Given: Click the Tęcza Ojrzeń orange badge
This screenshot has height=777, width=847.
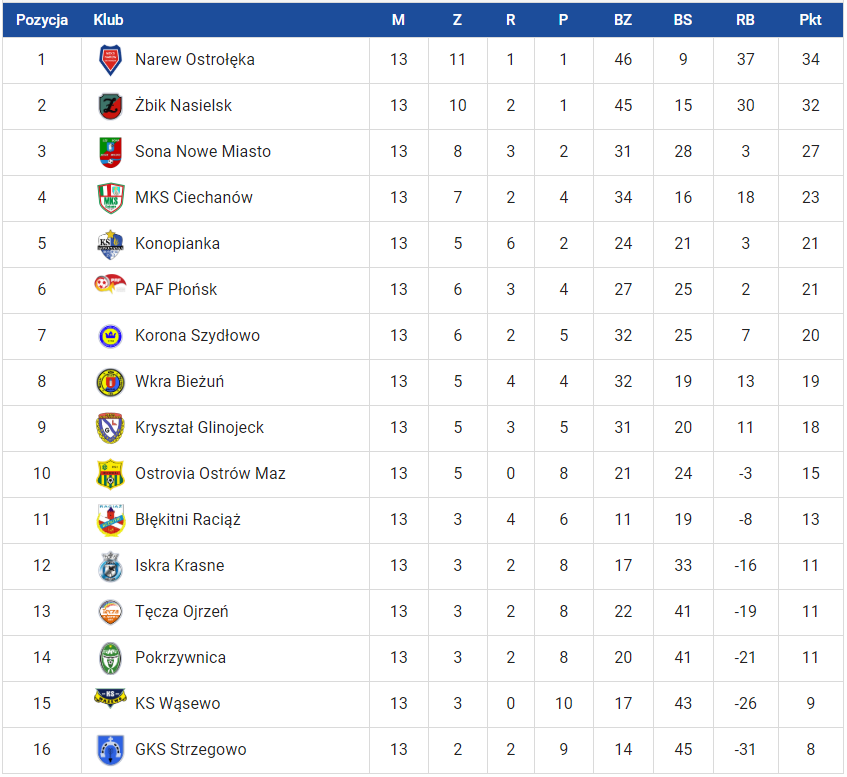Looking at the screenshot, I should 110,612.
